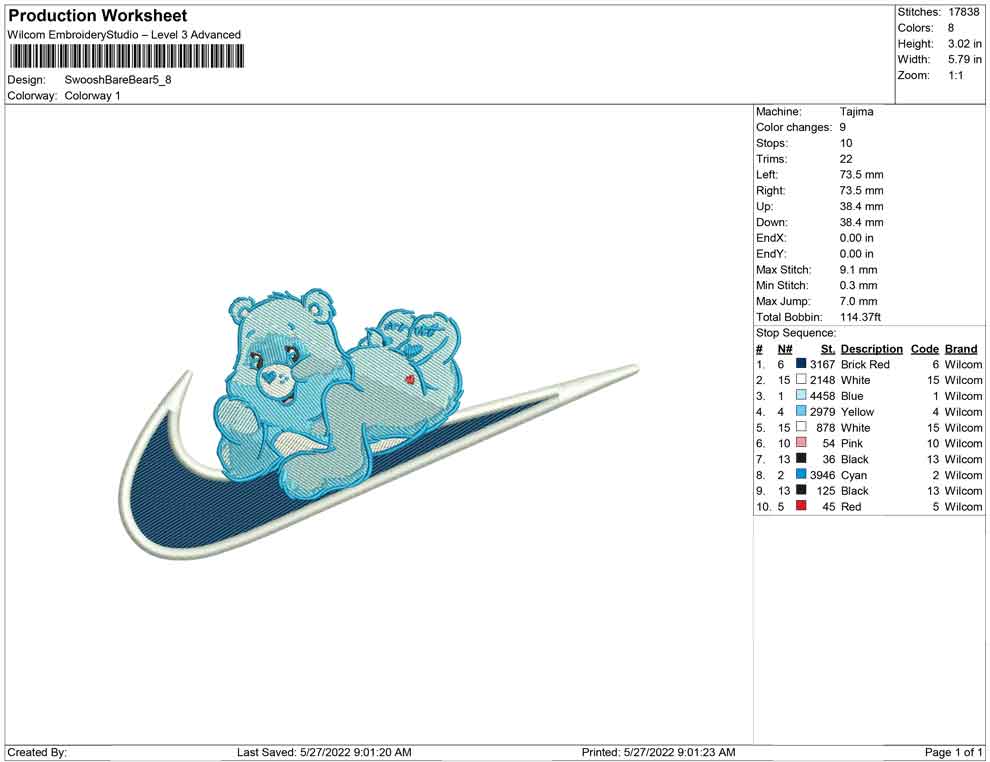Select the Stitches value "17838"
Screen dimensions: 990x762
(x=963, y=12)
